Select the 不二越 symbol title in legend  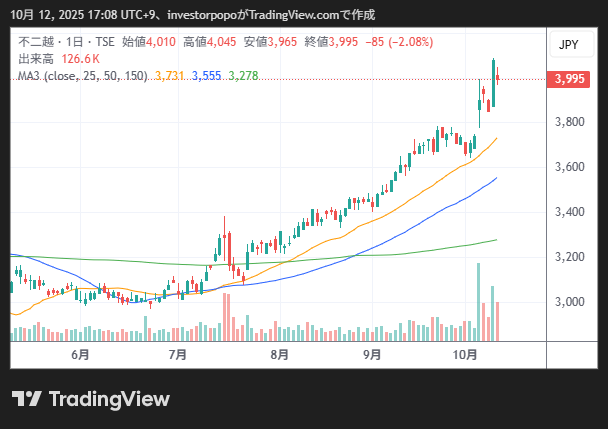(x=35, y=43)
